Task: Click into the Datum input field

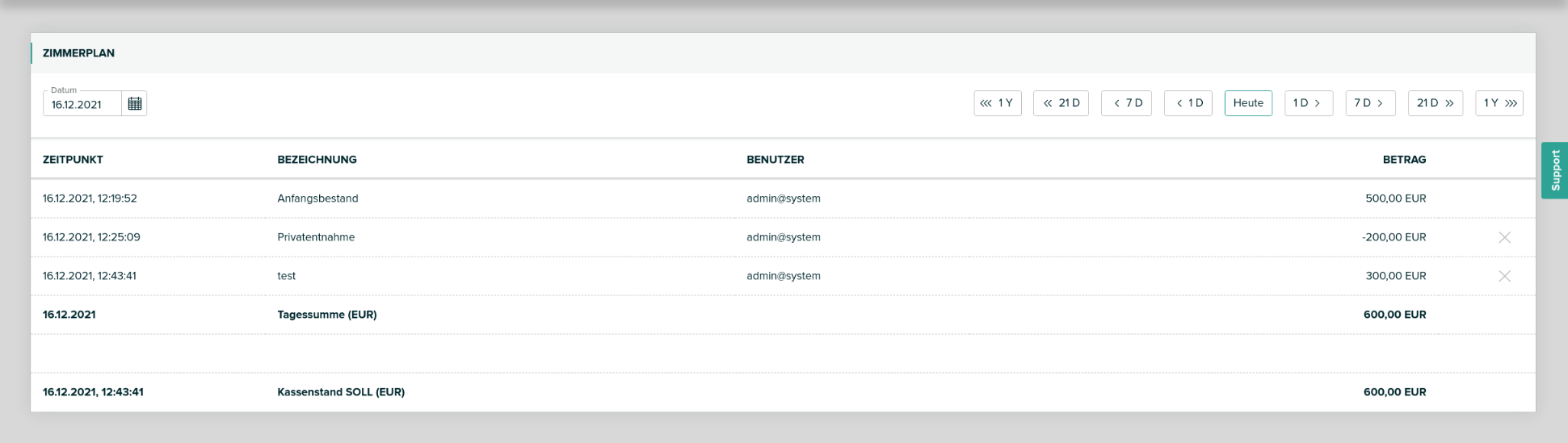Action: (82, 105)
